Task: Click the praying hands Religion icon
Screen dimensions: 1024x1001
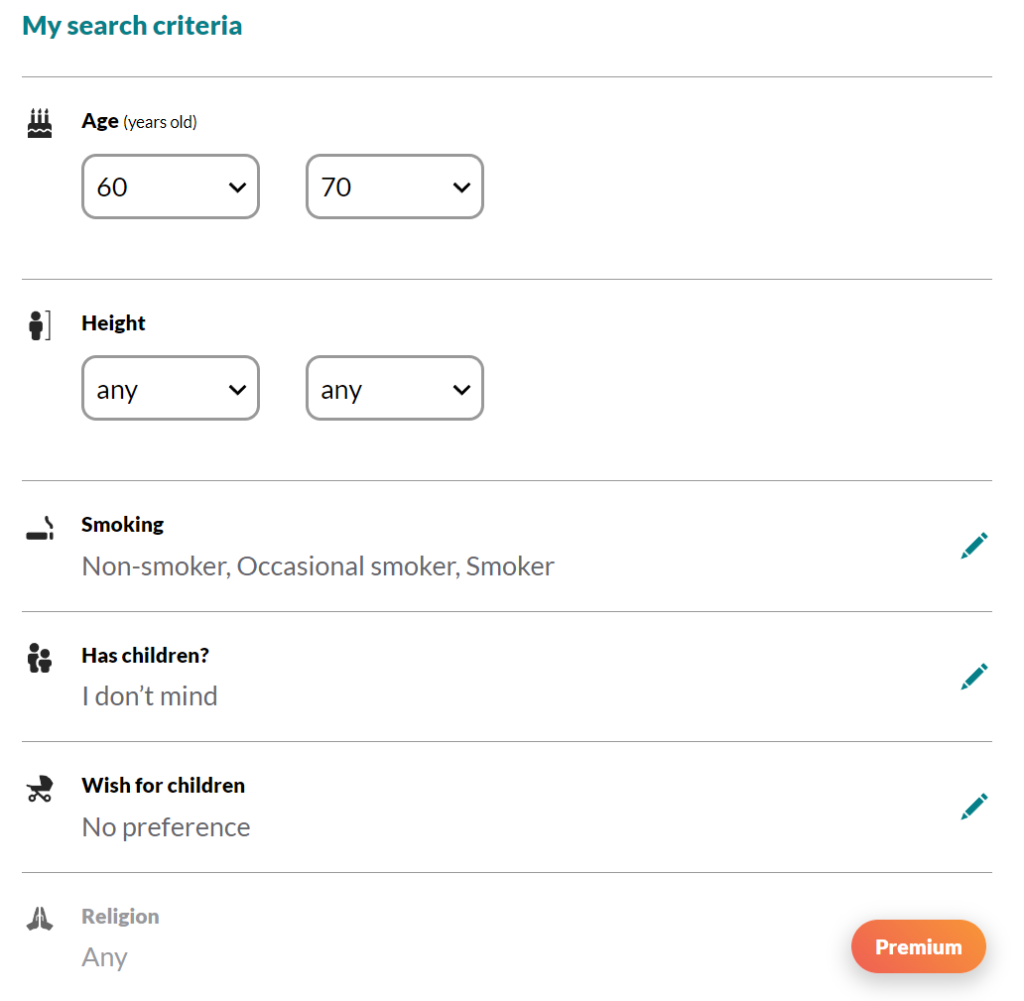Action: pos(40,919)
